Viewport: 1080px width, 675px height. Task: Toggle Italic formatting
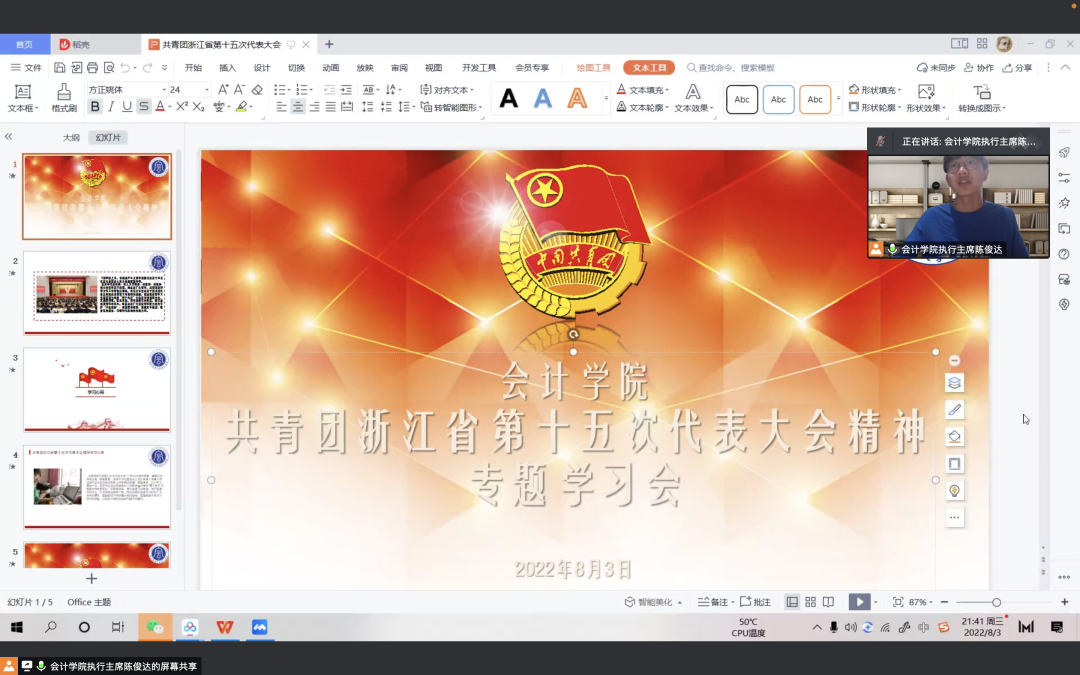111,106
